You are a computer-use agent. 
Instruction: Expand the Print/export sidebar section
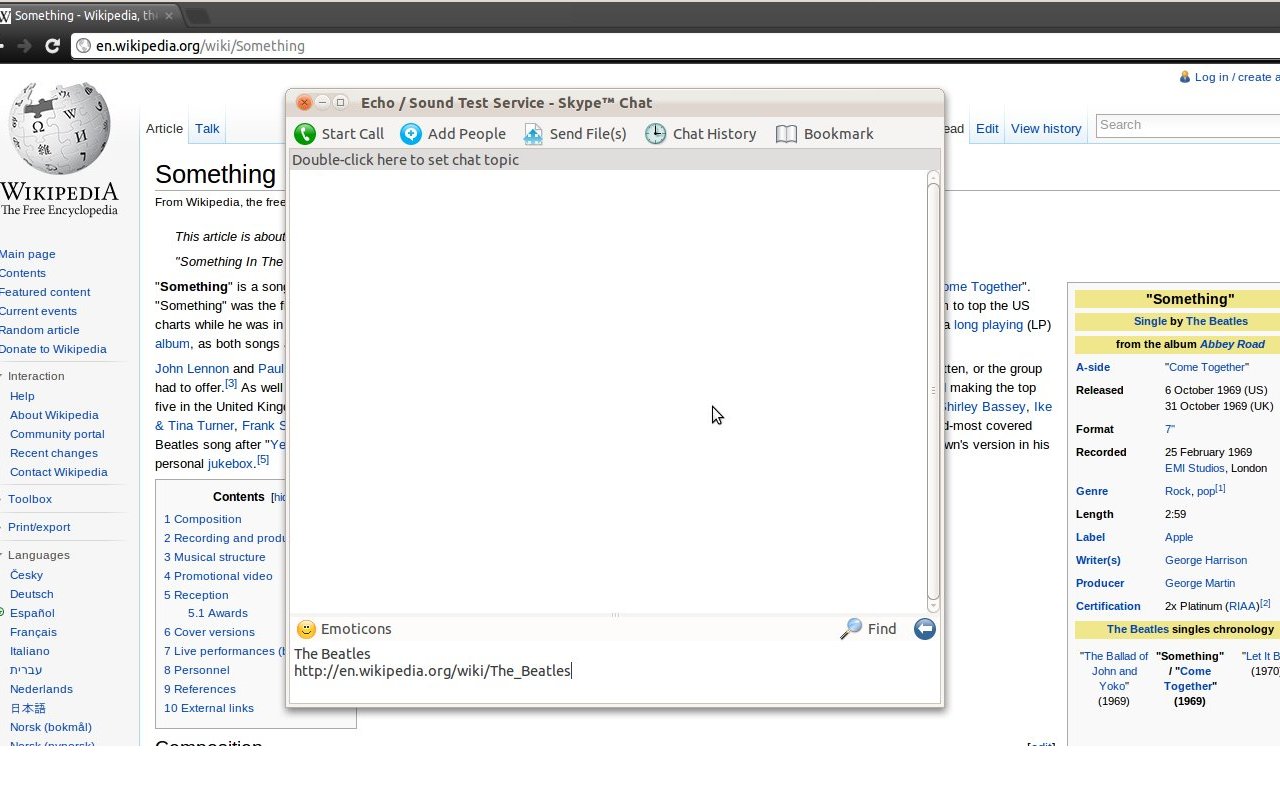(x=39, y=527)
